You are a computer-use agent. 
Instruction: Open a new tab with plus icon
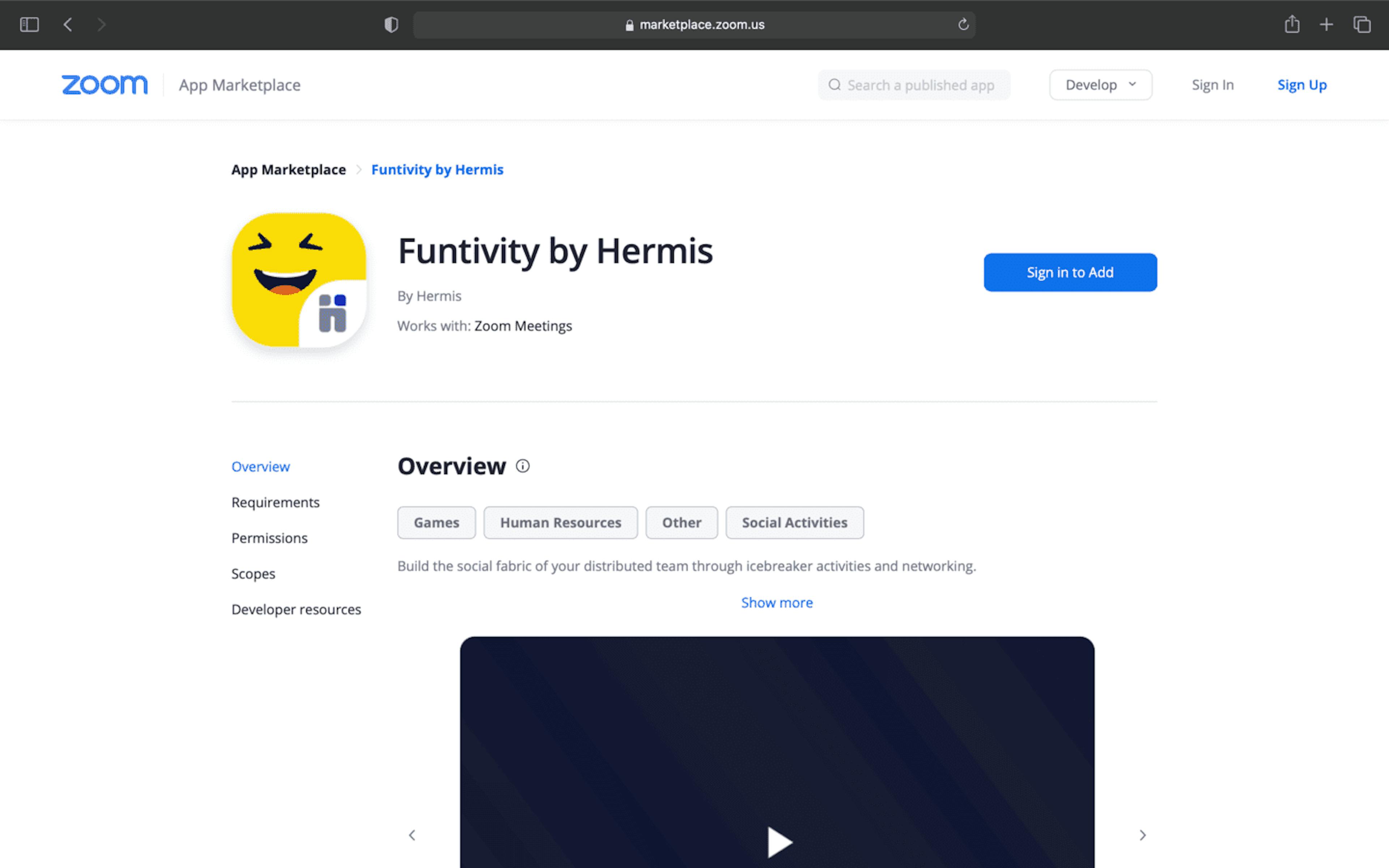pos(1326,25)
